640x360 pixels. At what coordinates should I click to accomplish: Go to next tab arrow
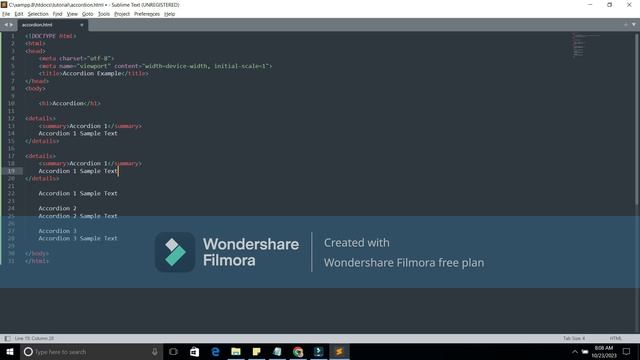[11, 25]
